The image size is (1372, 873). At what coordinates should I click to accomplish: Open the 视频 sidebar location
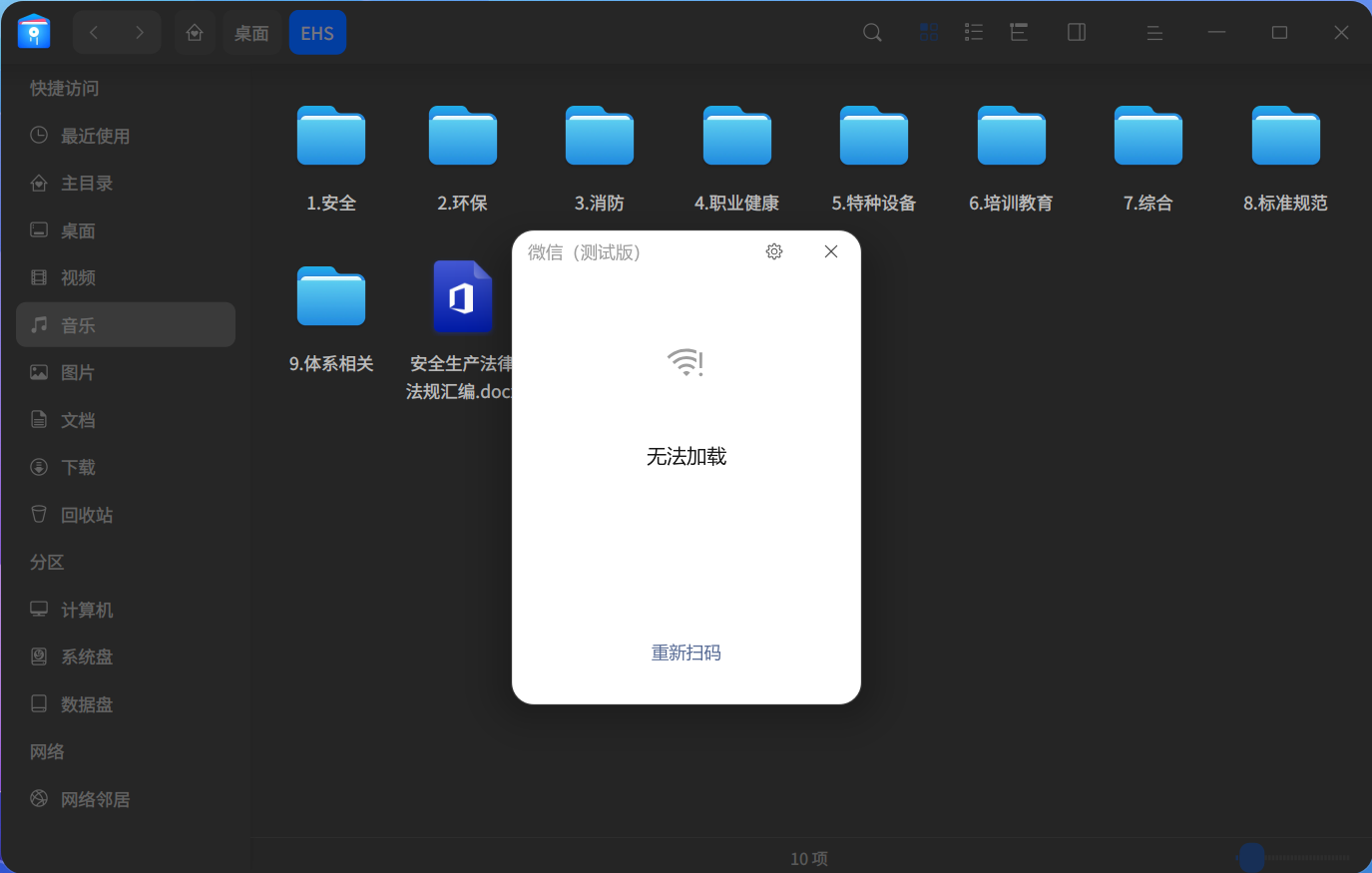126,277
